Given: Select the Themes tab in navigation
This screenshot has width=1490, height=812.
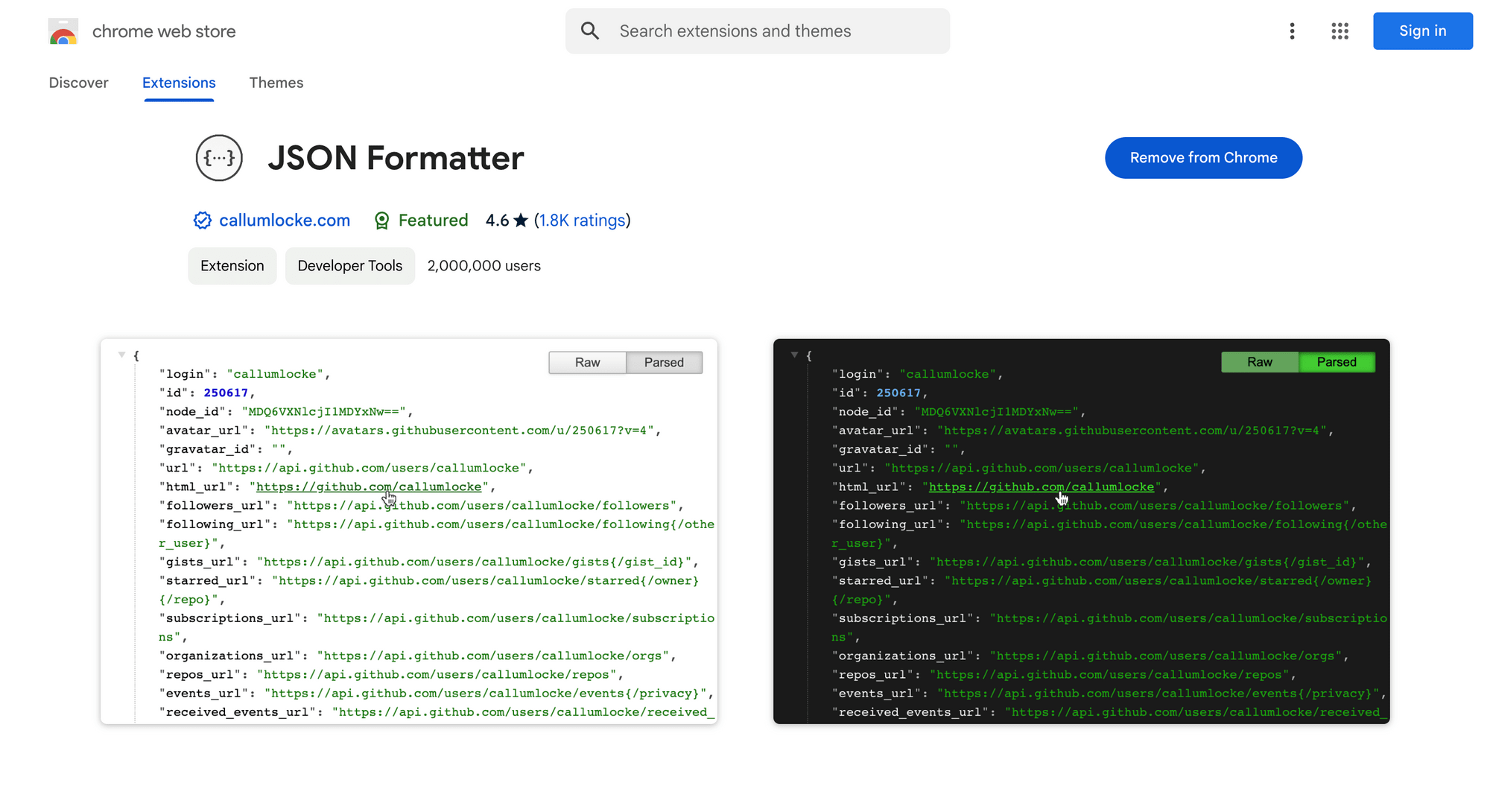Looking at the screenshot, I should click(276, 83).
